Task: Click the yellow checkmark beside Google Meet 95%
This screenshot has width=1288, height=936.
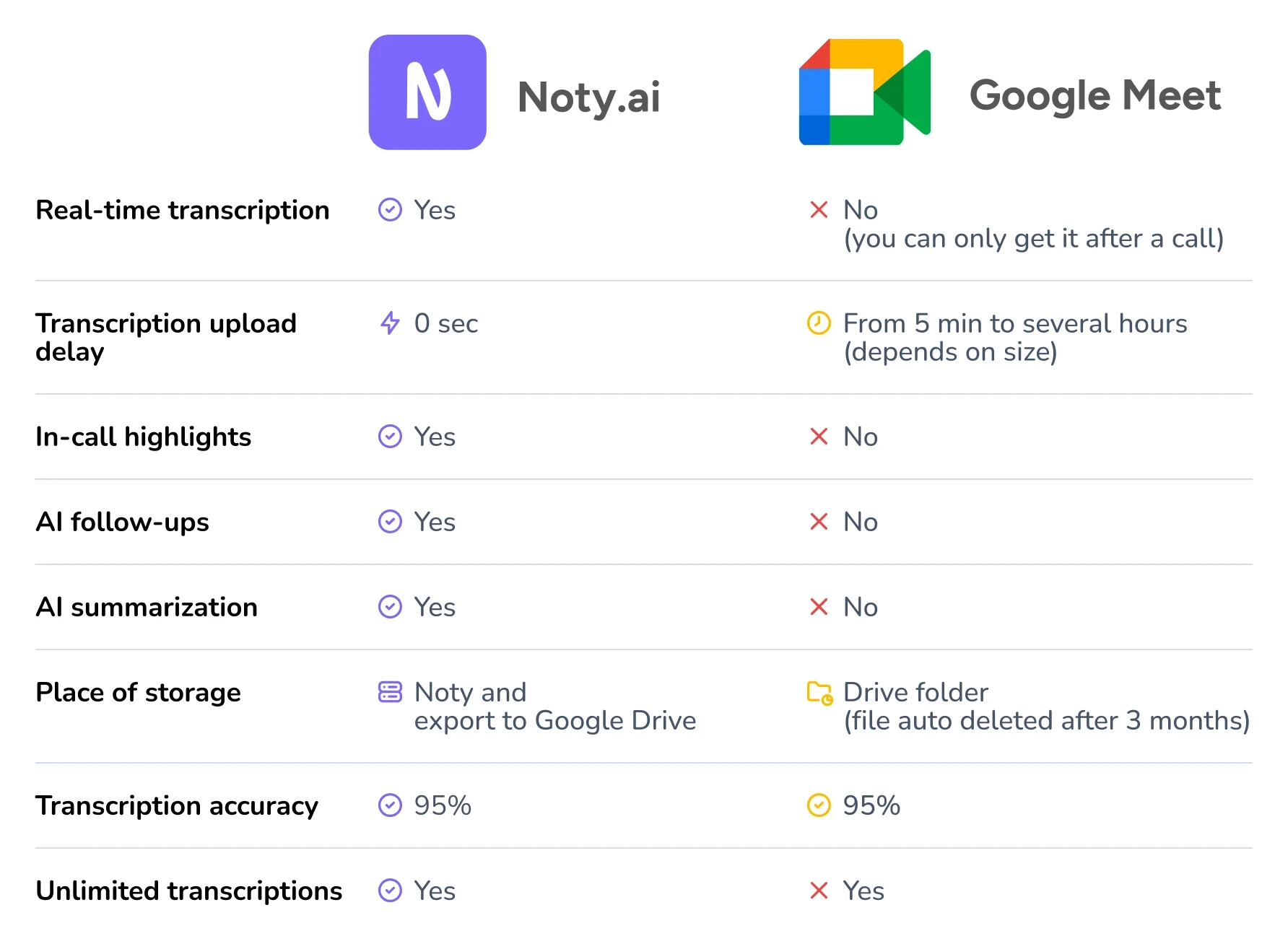Action: [x=819, y=805]
